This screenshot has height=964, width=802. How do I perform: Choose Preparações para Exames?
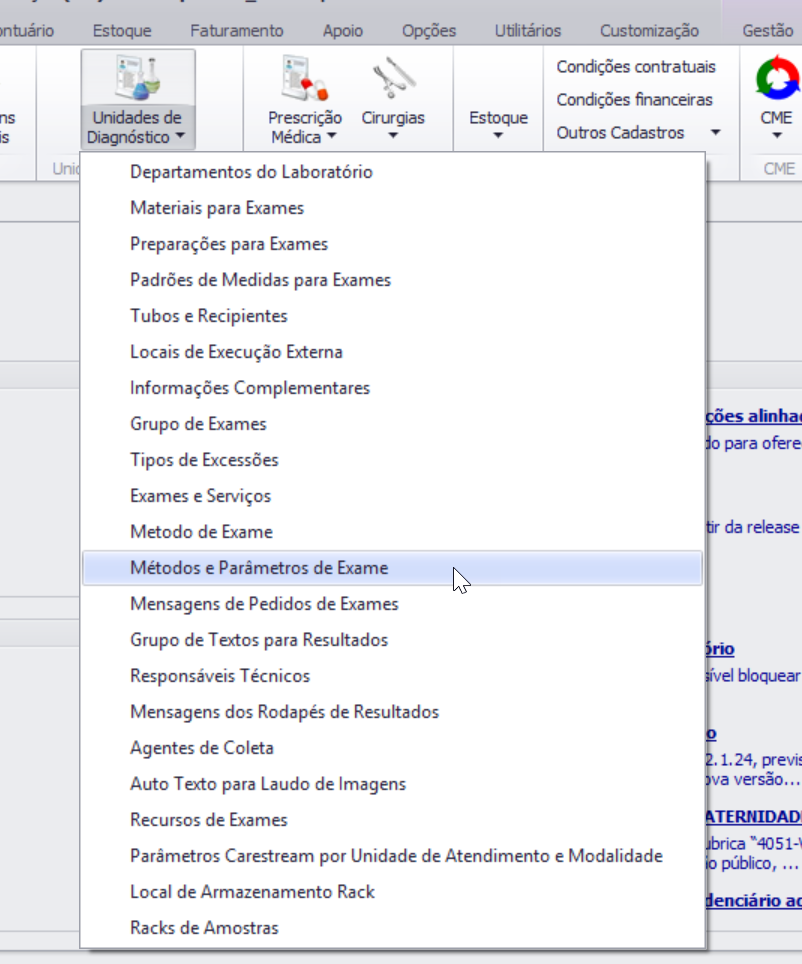click(392, 243)
